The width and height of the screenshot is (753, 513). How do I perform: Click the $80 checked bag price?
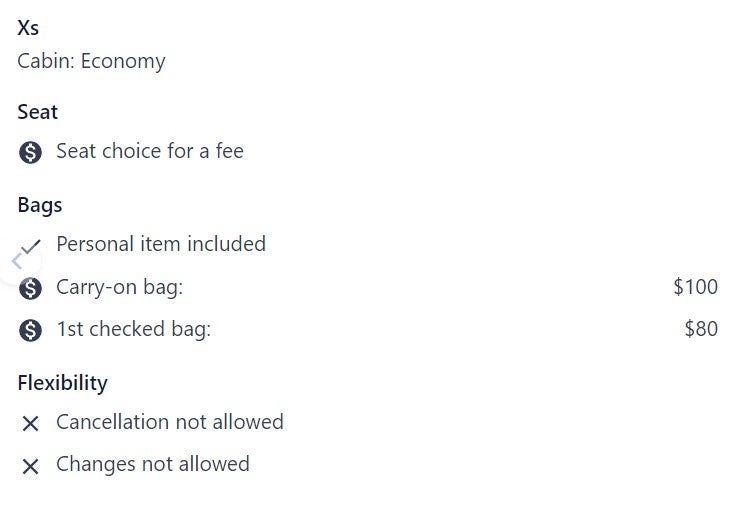click(x=701, y=329)
